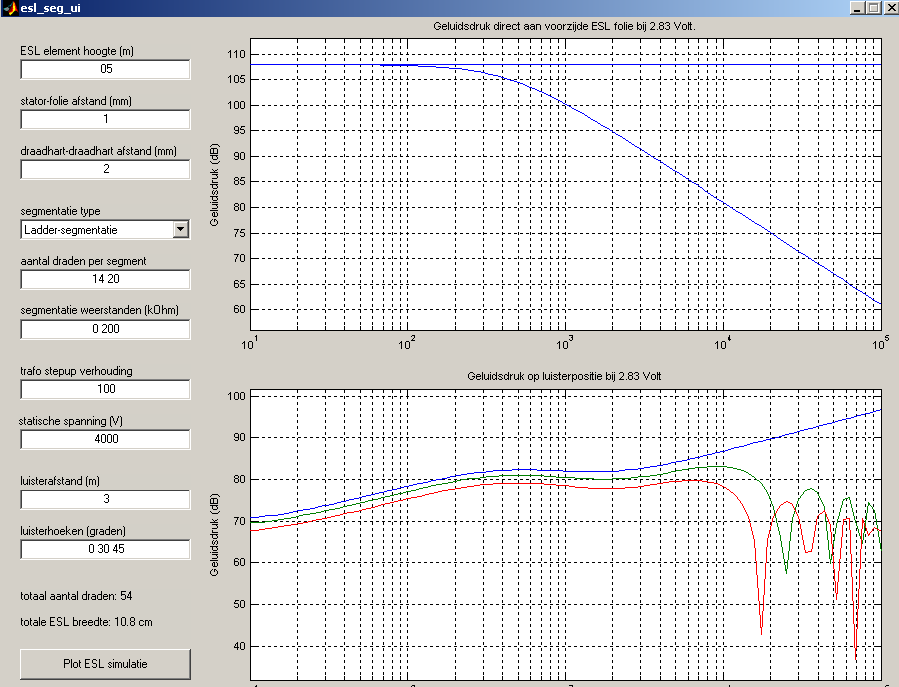This screenshot has height=687, width=899.
Task: Click the 'luisterhoeken (graden)' label
Action: tap(73, 531)
